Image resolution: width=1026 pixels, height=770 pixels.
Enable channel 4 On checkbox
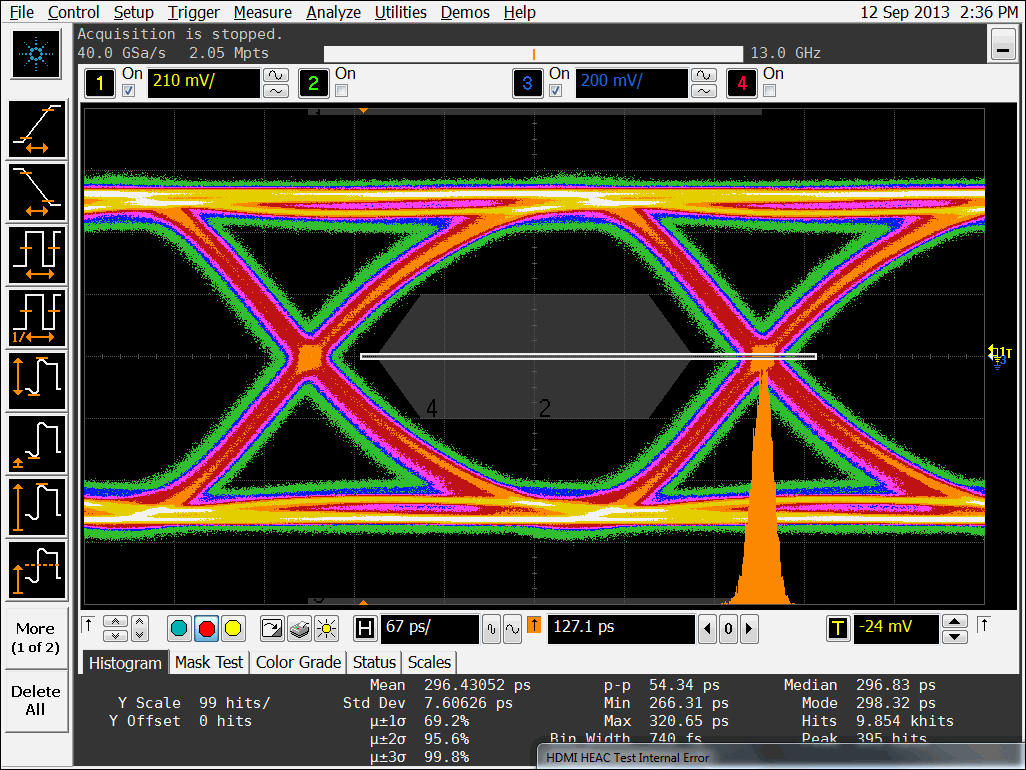[769, 91]
